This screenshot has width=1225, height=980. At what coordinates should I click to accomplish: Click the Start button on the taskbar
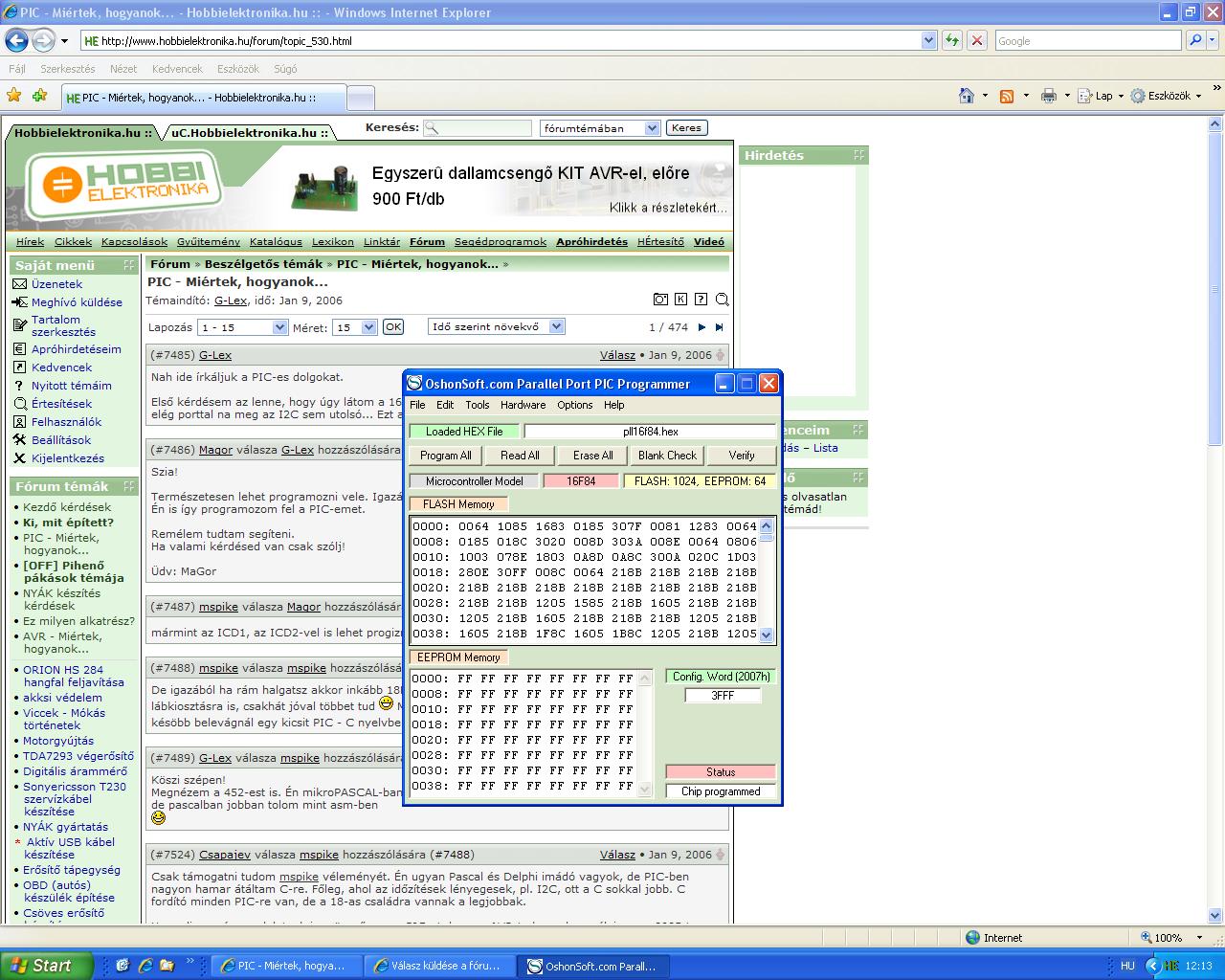click(47, 966)
